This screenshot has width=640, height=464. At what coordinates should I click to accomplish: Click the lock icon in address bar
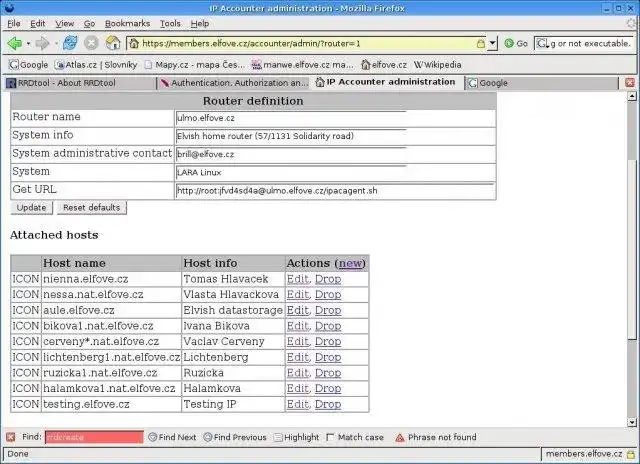pyautogui.click(x=481, y=44)
